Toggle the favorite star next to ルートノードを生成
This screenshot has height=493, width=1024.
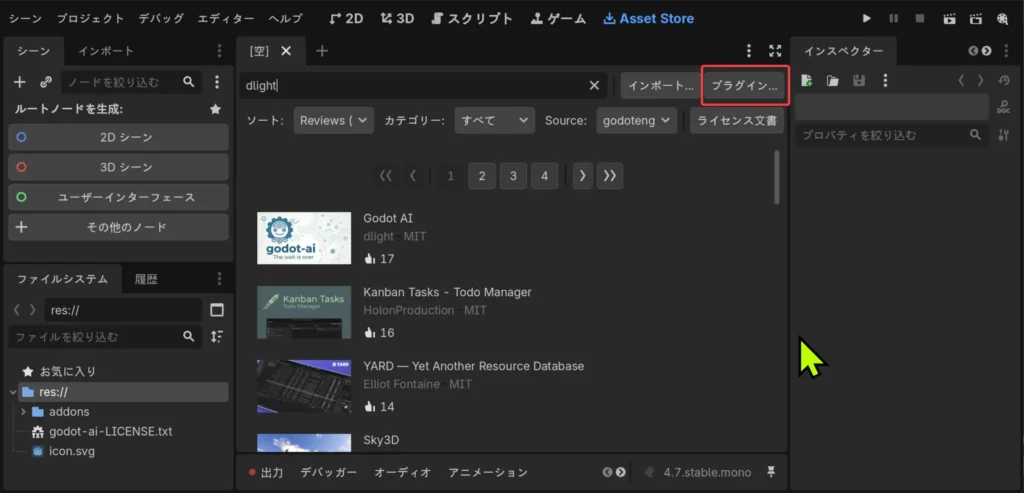(215, 109)
